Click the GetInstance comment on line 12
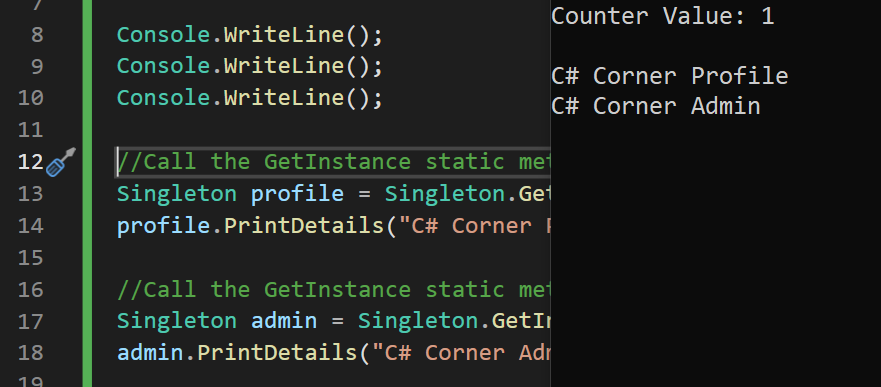Viewport: 881px width, 387px height. tap(334, 162)
